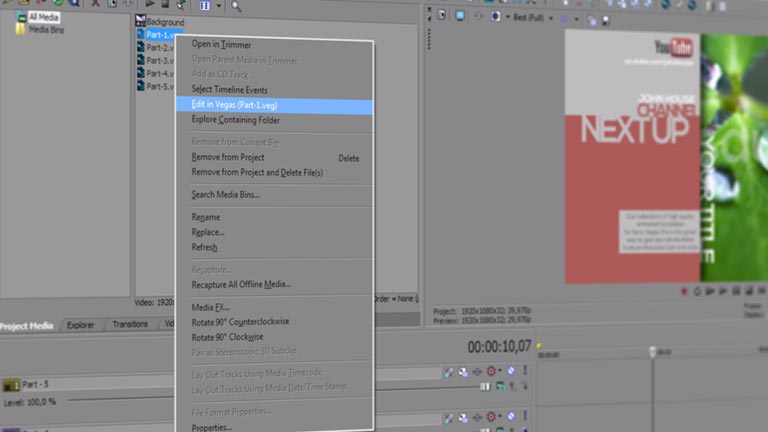Viewport: 768px width, 432px height.
Task: Click the red X remove media icon
Action: 96,3
